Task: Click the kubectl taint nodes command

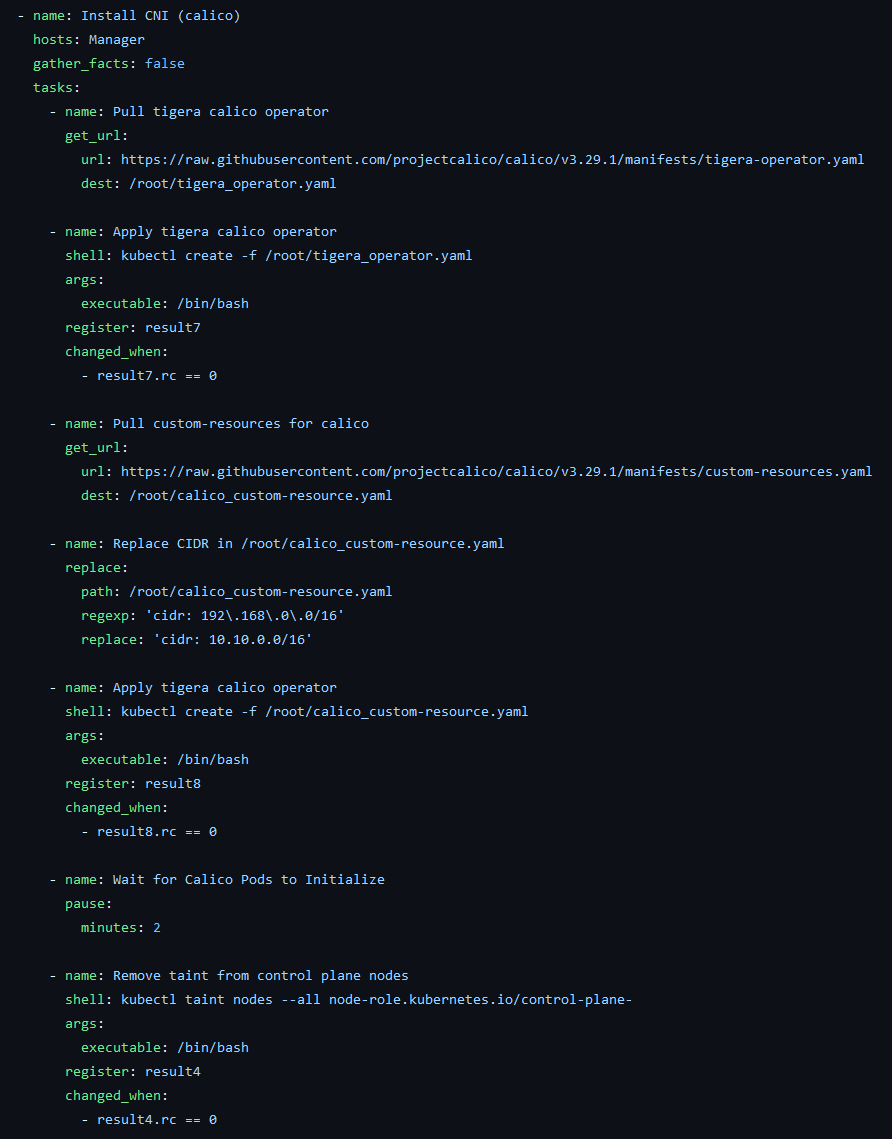Action: pos(376,999)
